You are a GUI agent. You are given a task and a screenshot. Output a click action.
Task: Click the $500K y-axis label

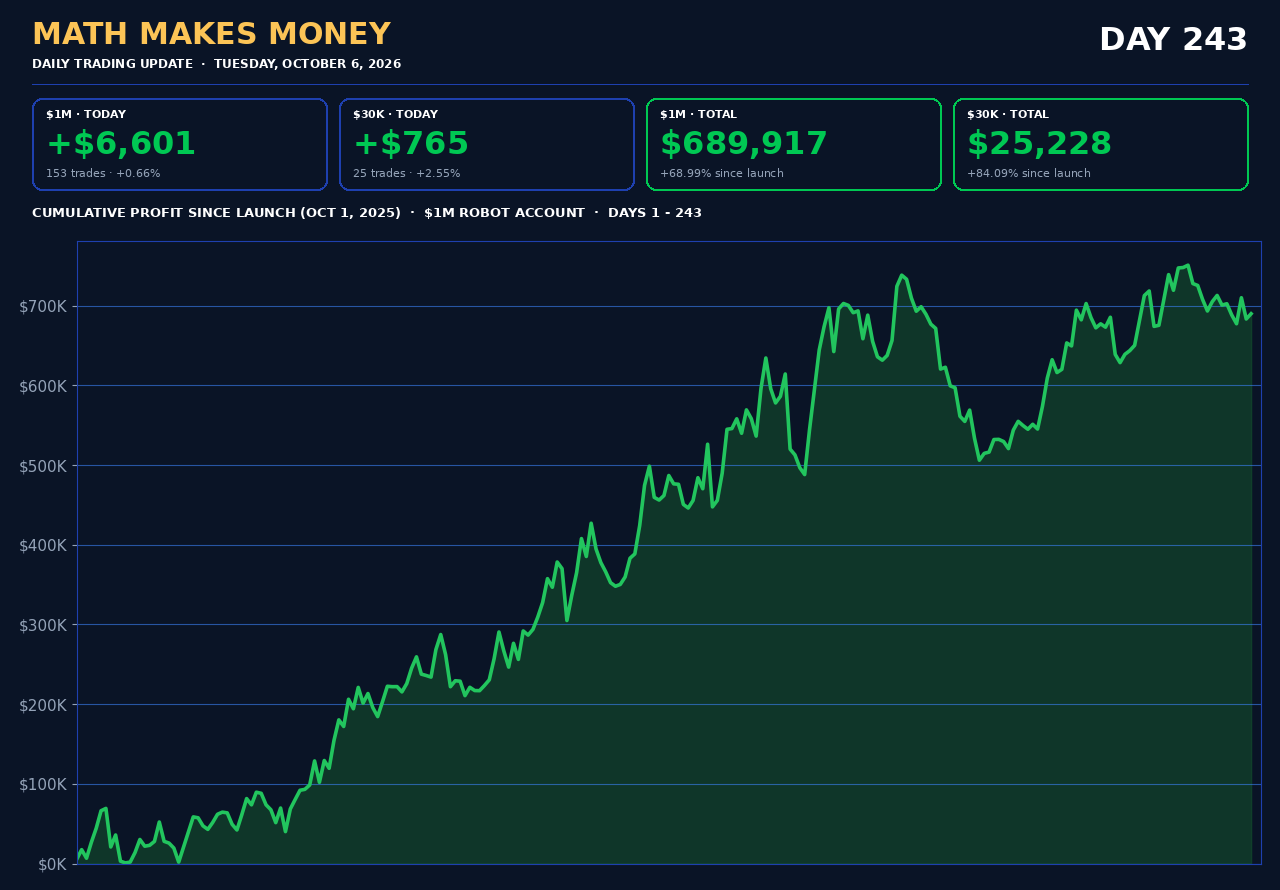coord(43,466)
